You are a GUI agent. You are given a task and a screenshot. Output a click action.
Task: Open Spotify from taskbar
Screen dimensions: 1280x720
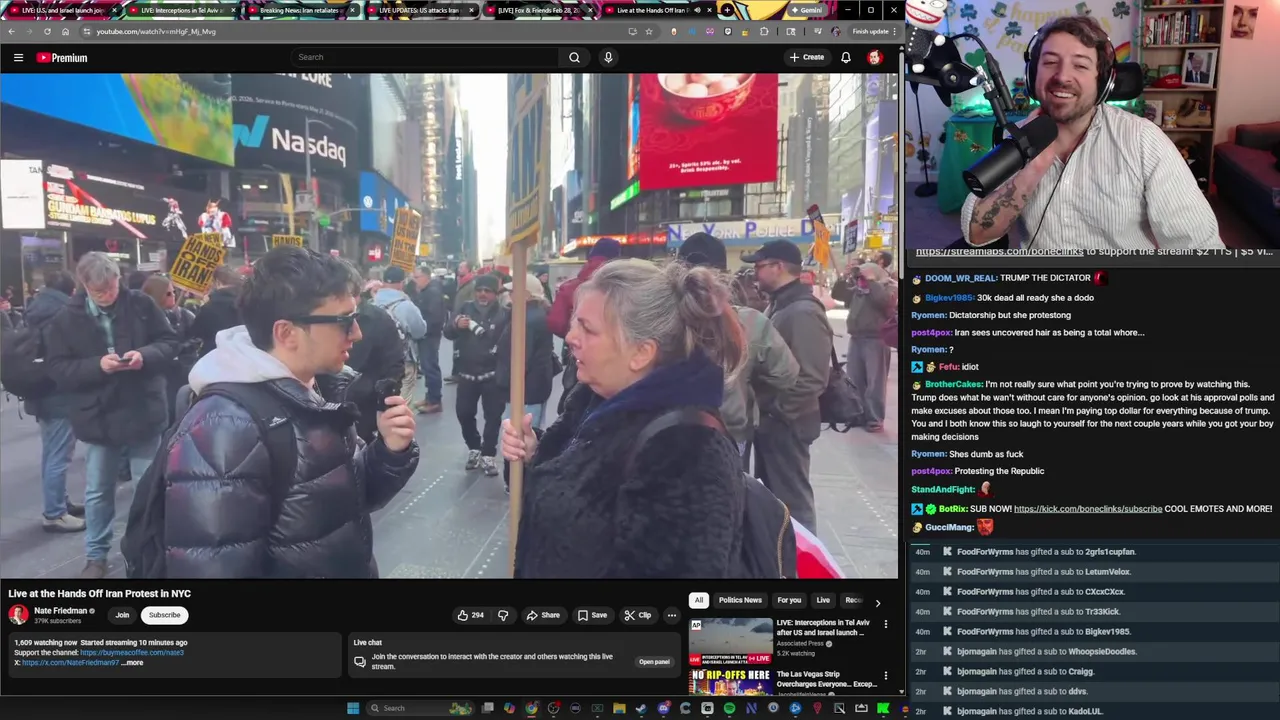(x=729, y=708)
